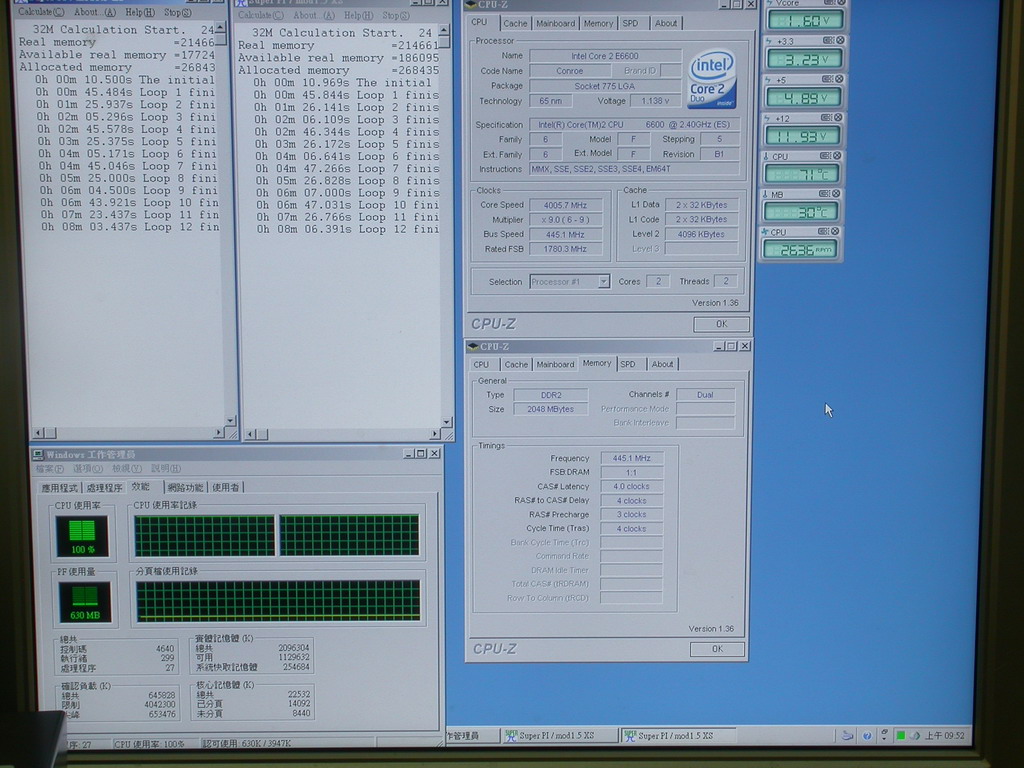This screenshot has width=1024, height=768.
Task: Open Calculate(C) menu in right Super PI window
Action: pos(261,15)
